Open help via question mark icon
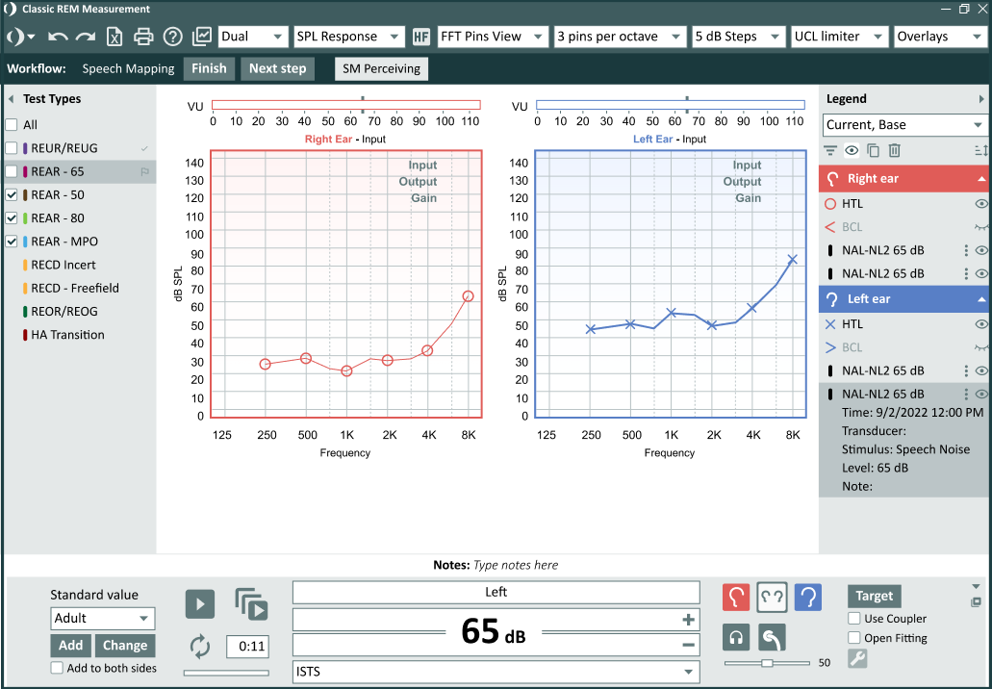This screenshot has width=992, height=689. tap(173, 37)
